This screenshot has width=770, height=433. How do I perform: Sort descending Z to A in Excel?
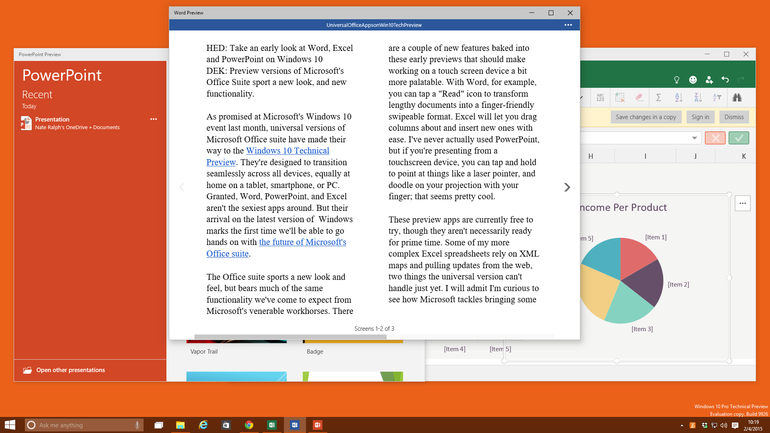pyautogui.click(x=698, y=98)
